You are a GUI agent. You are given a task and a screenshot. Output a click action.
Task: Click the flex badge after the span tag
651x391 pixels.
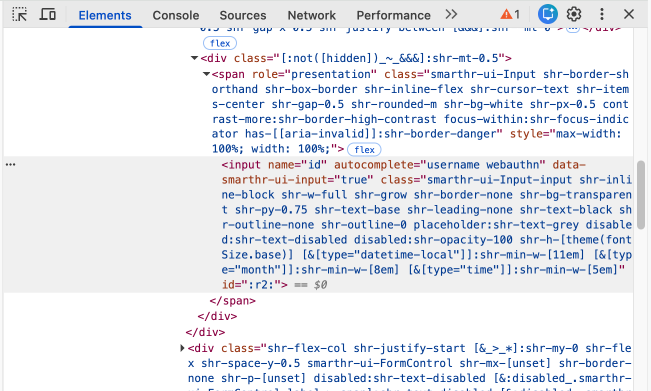tap(364, 149)
